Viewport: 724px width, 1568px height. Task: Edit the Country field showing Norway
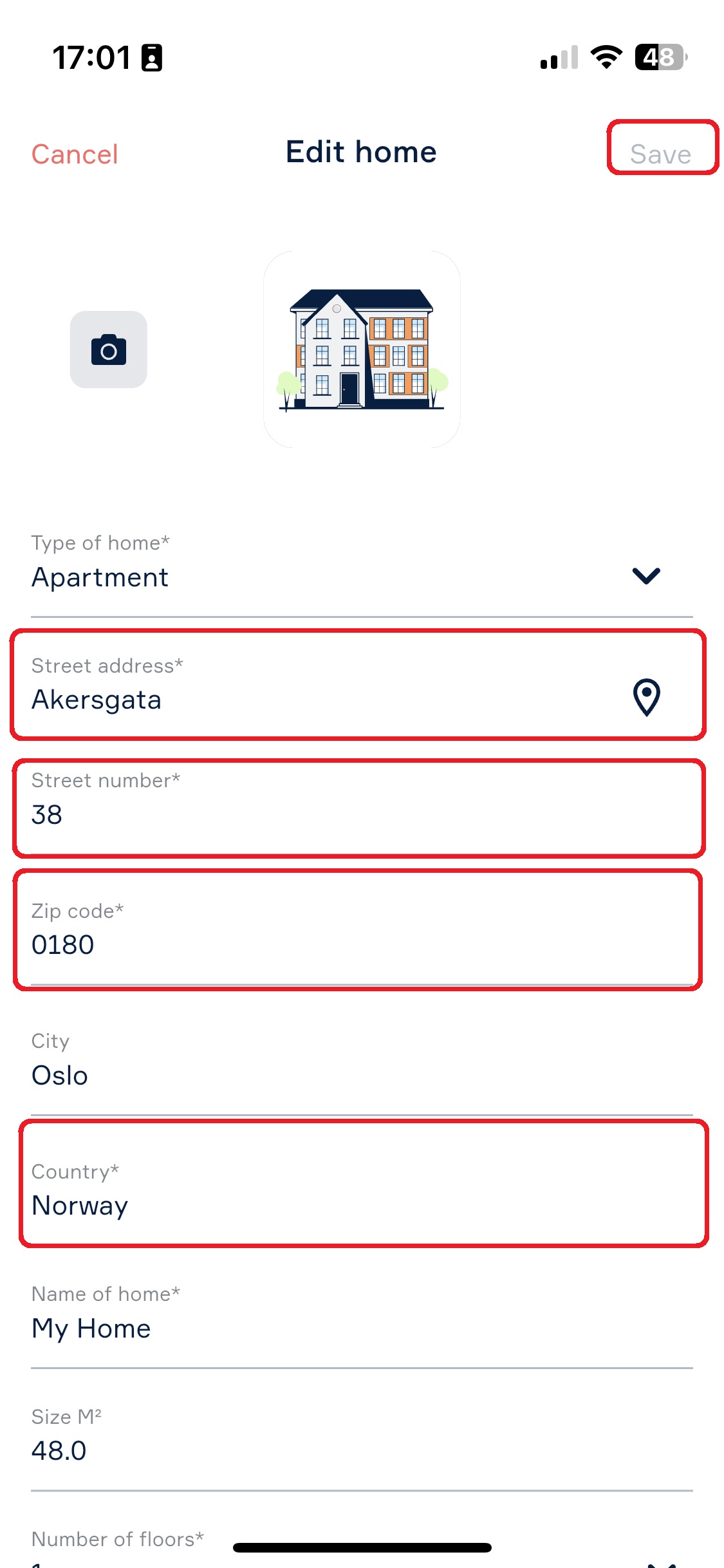[x=363, y=1183]
